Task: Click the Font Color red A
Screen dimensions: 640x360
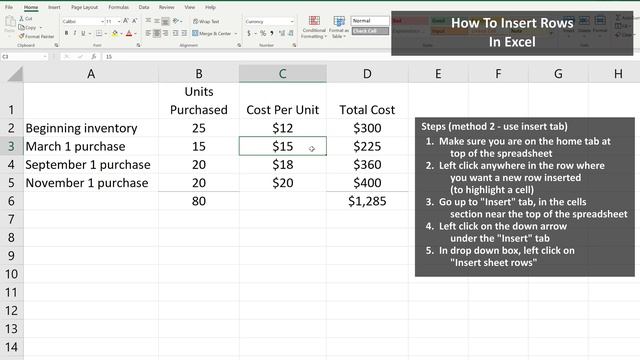Action: point(129,33)
